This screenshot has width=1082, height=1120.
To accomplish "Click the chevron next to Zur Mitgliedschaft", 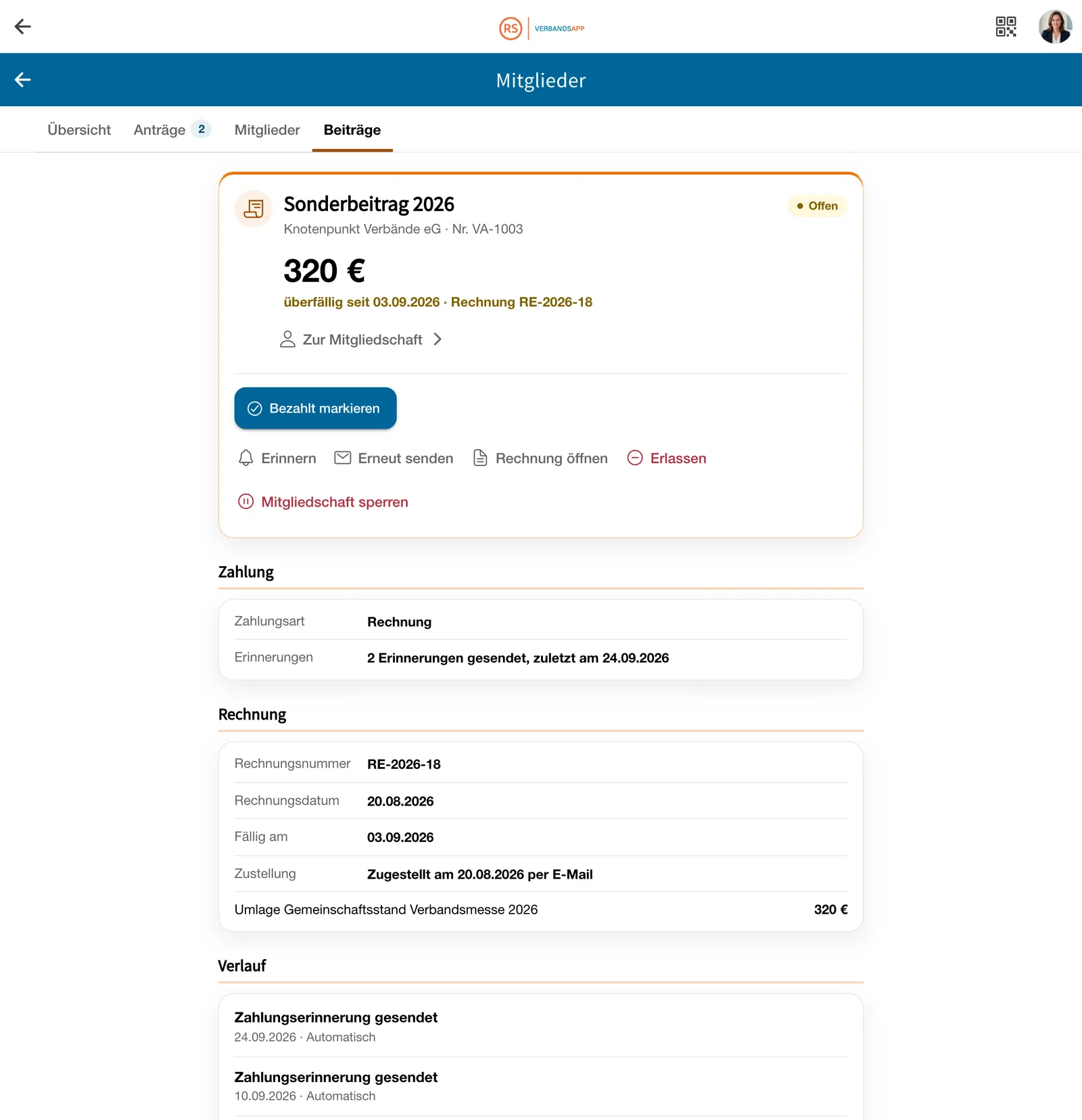I will pos(438,340).
